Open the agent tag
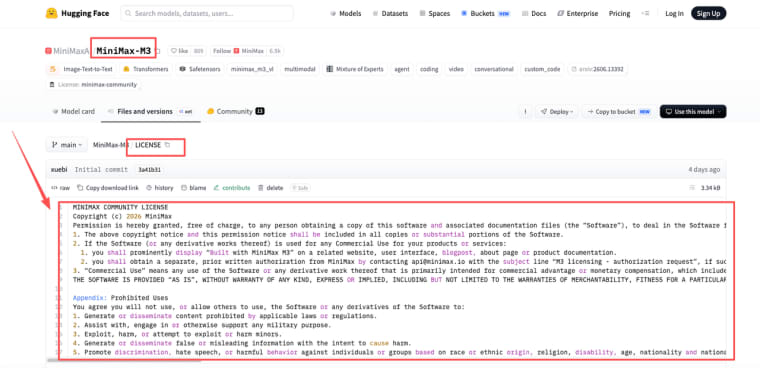The height and width of the screenshot is (368, 760). pyautogui.click(x=401, y=69)
